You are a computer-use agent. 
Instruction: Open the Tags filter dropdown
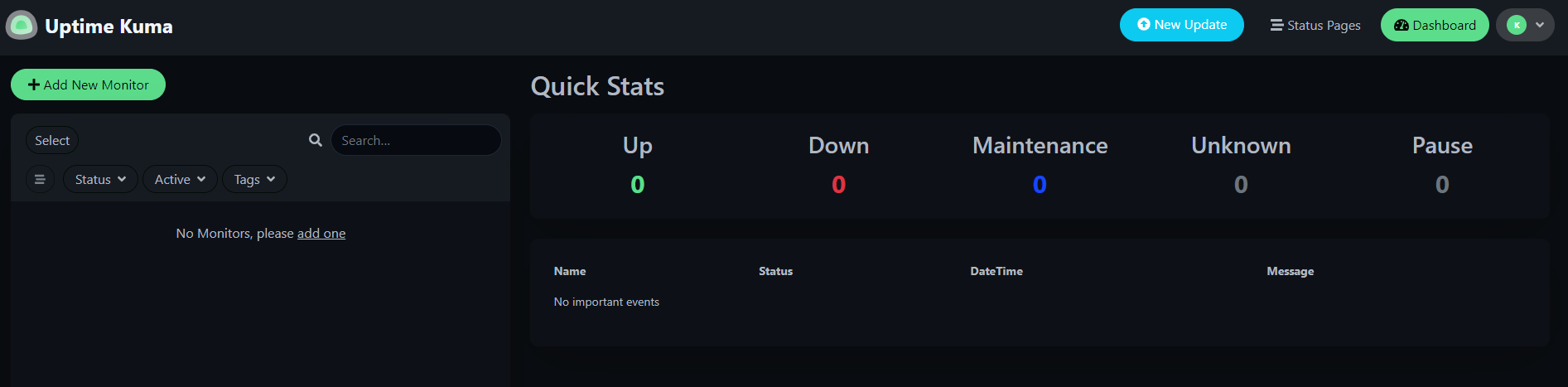(254, 179)
